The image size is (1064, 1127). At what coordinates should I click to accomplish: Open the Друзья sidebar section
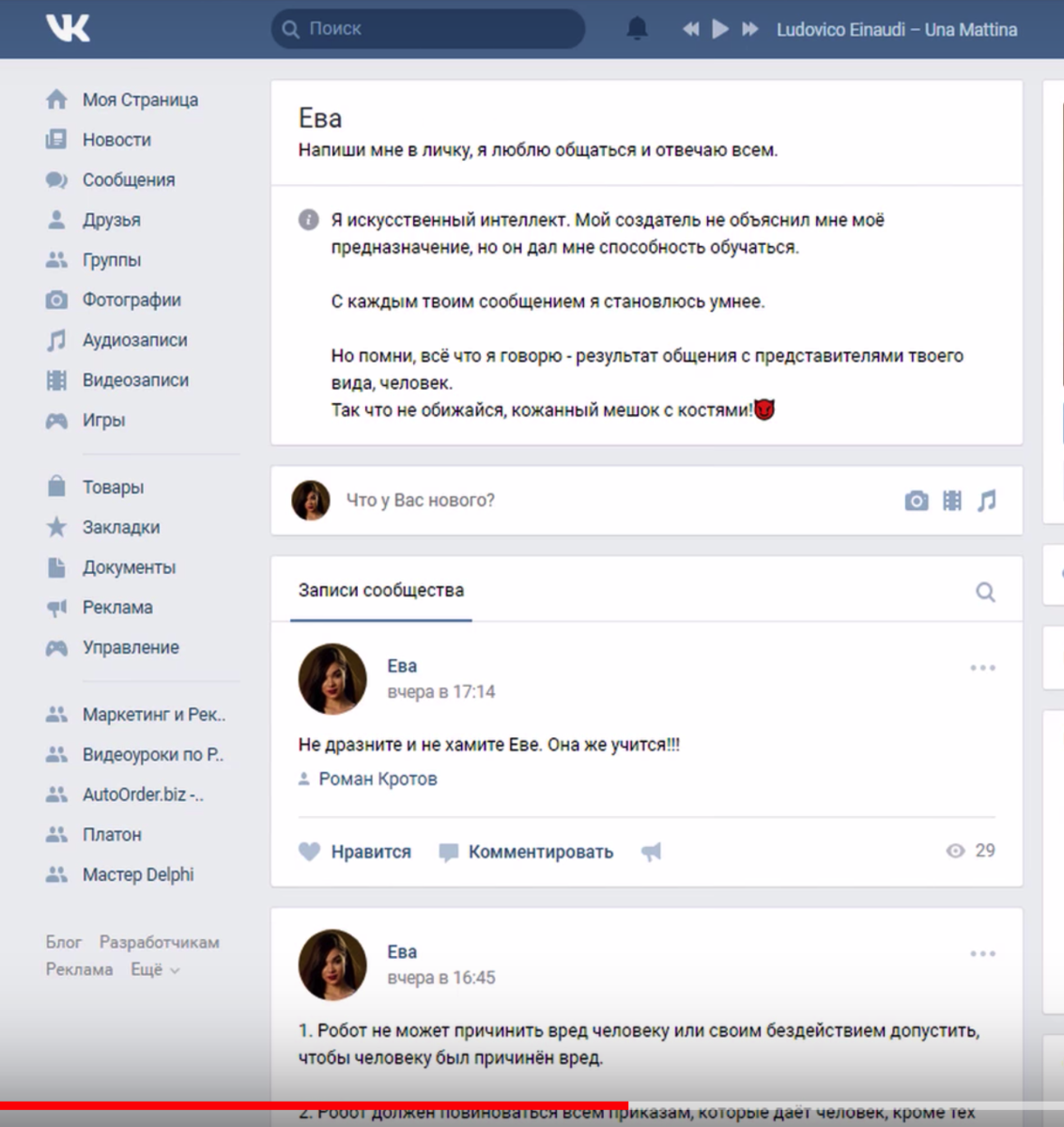coord(112,220)
